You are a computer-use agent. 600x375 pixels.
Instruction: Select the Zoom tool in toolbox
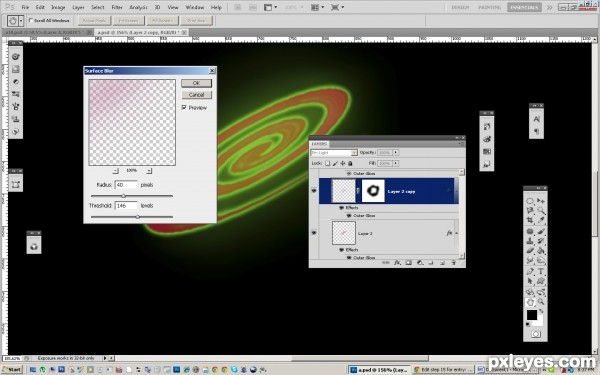coord(541,302)
